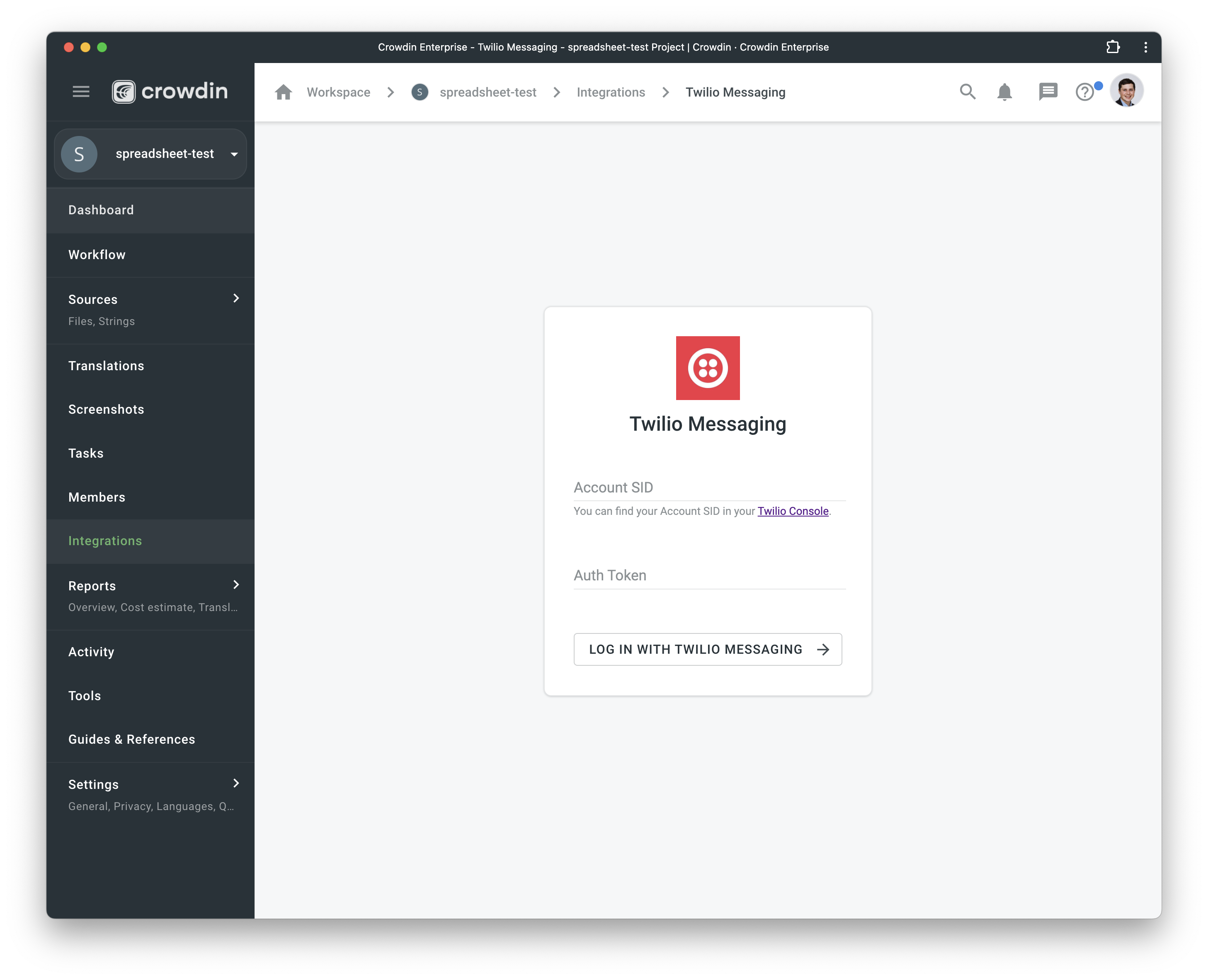Click the Twilio red logo
Image resolution: width=1208 pixels, height=980 pixels.
tap(708, 368)
